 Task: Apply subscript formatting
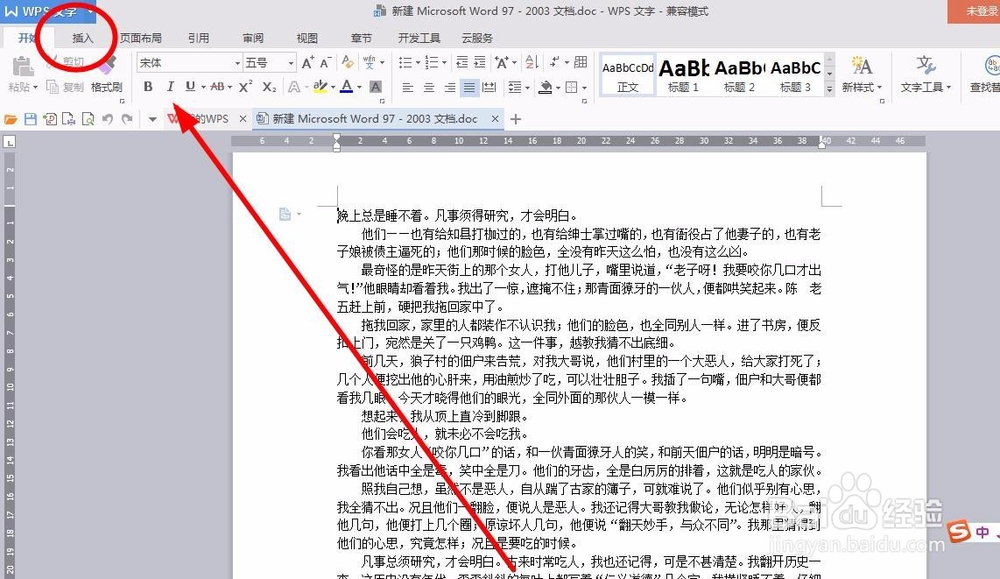[269, 87]
